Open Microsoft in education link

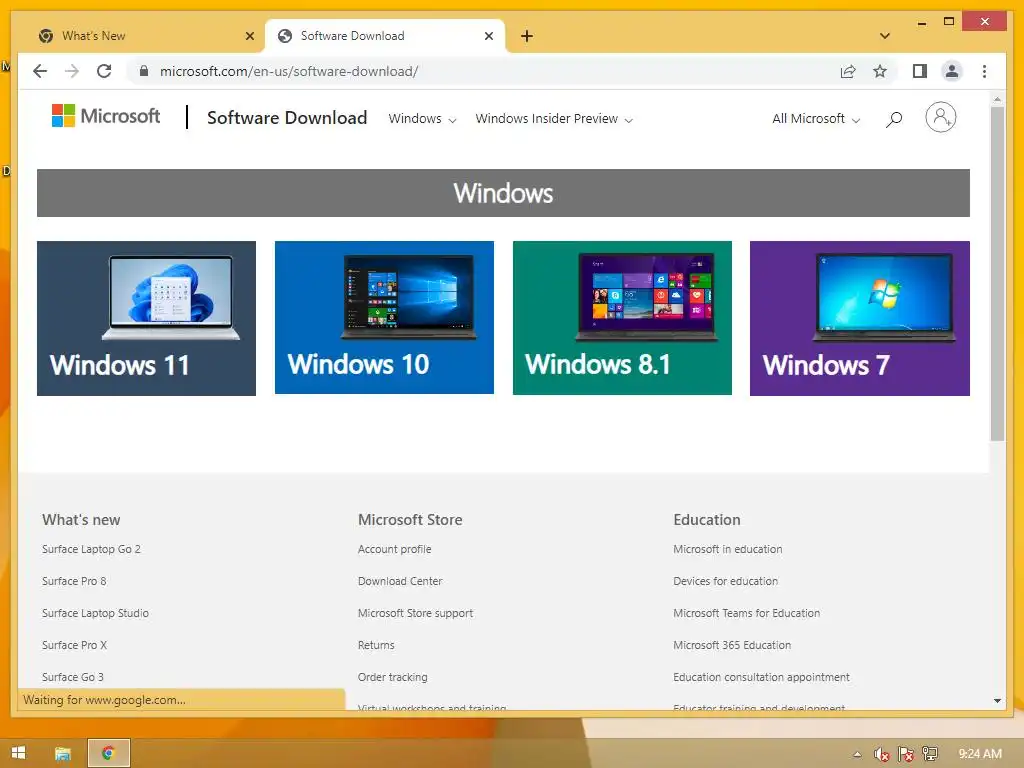pos(728,549)
